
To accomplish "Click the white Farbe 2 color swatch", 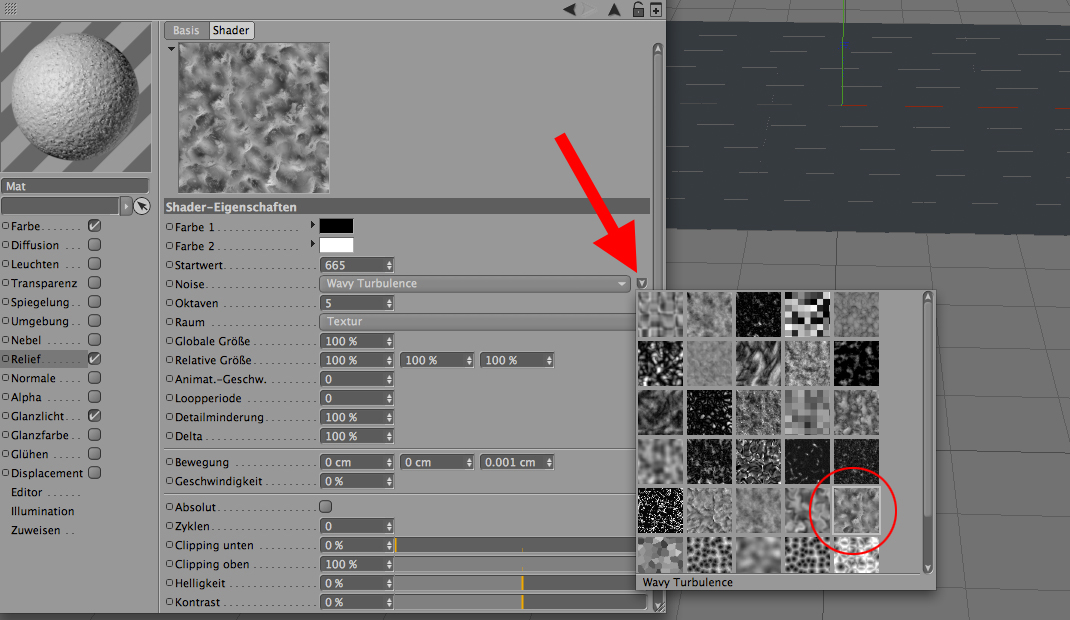I will (336, 246).
